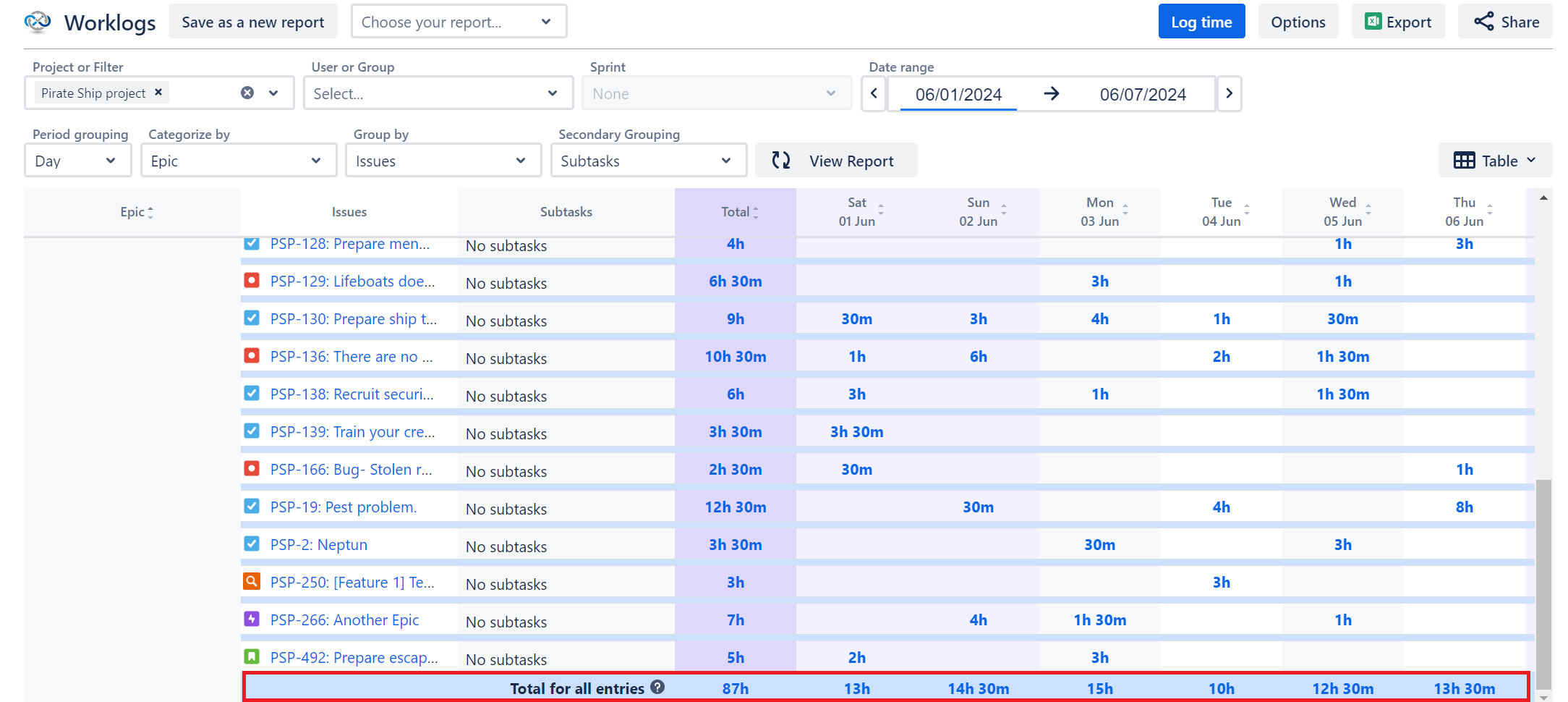Open the Table view switcher

coord(1495,160)
